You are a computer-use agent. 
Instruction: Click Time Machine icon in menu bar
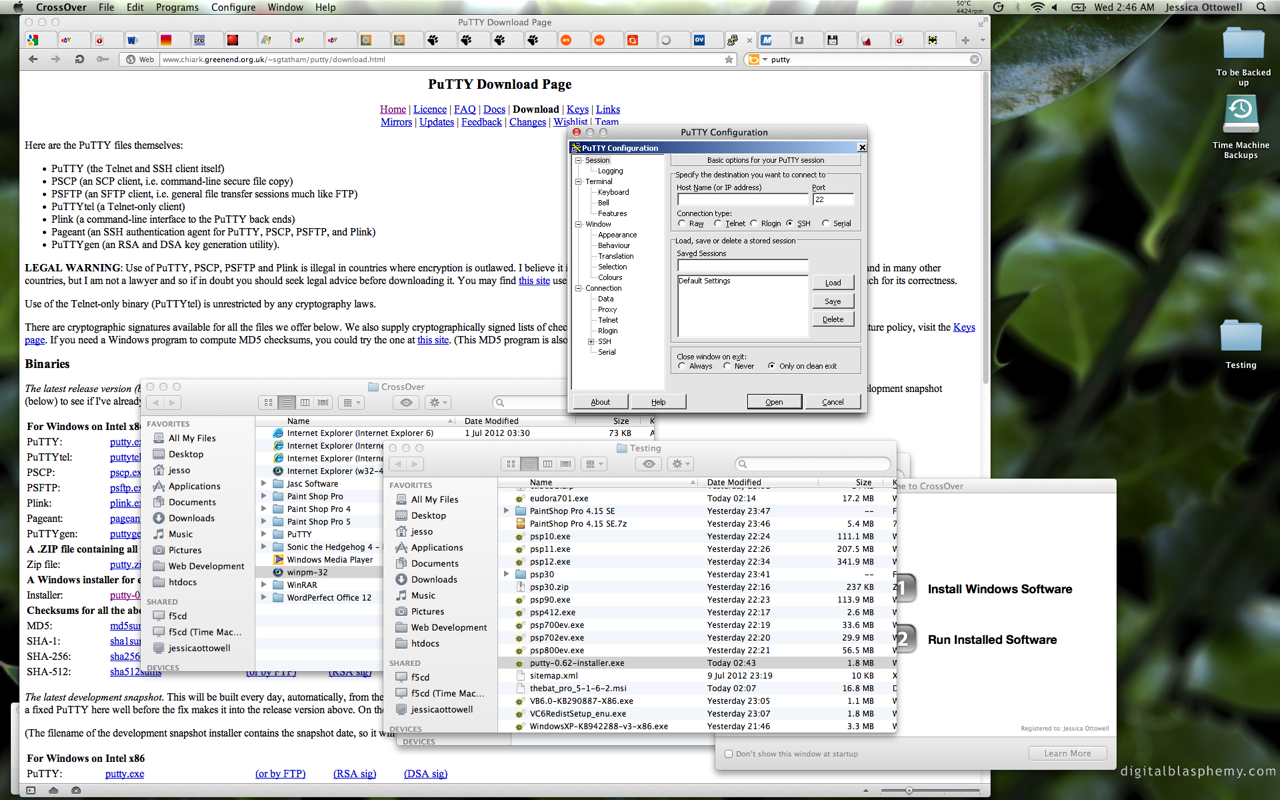tap(998, 7)
